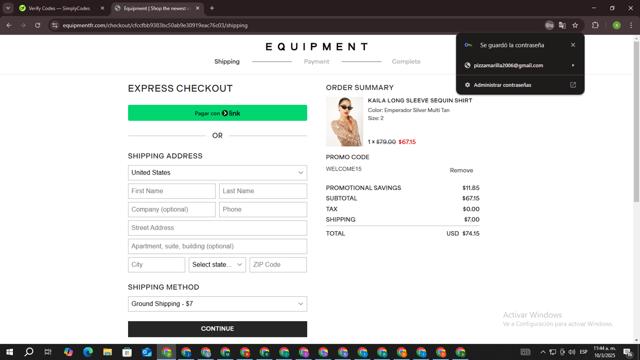The image size is (640, 360).
Task: Click the CONTINUE button
Action: [x=218, y=329]
